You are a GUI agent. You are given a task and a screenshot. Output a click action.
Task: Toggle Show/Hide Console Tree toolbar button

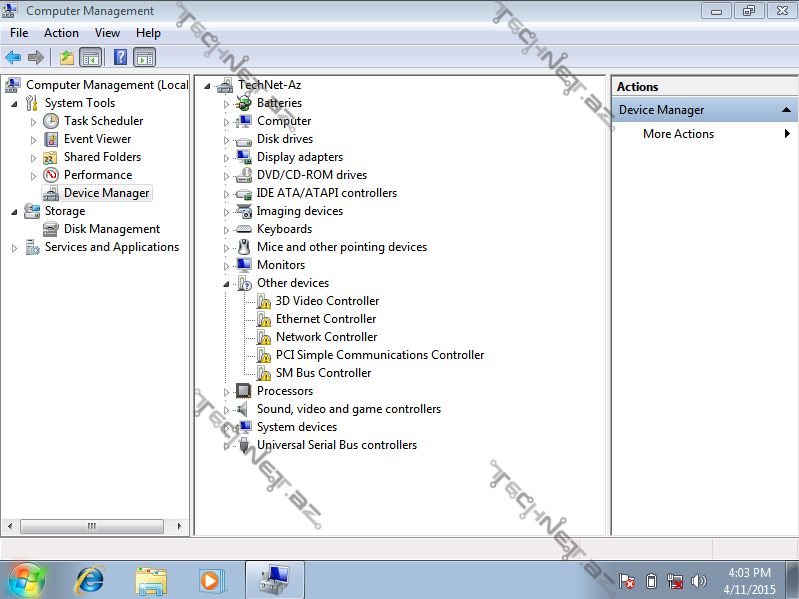90,57
